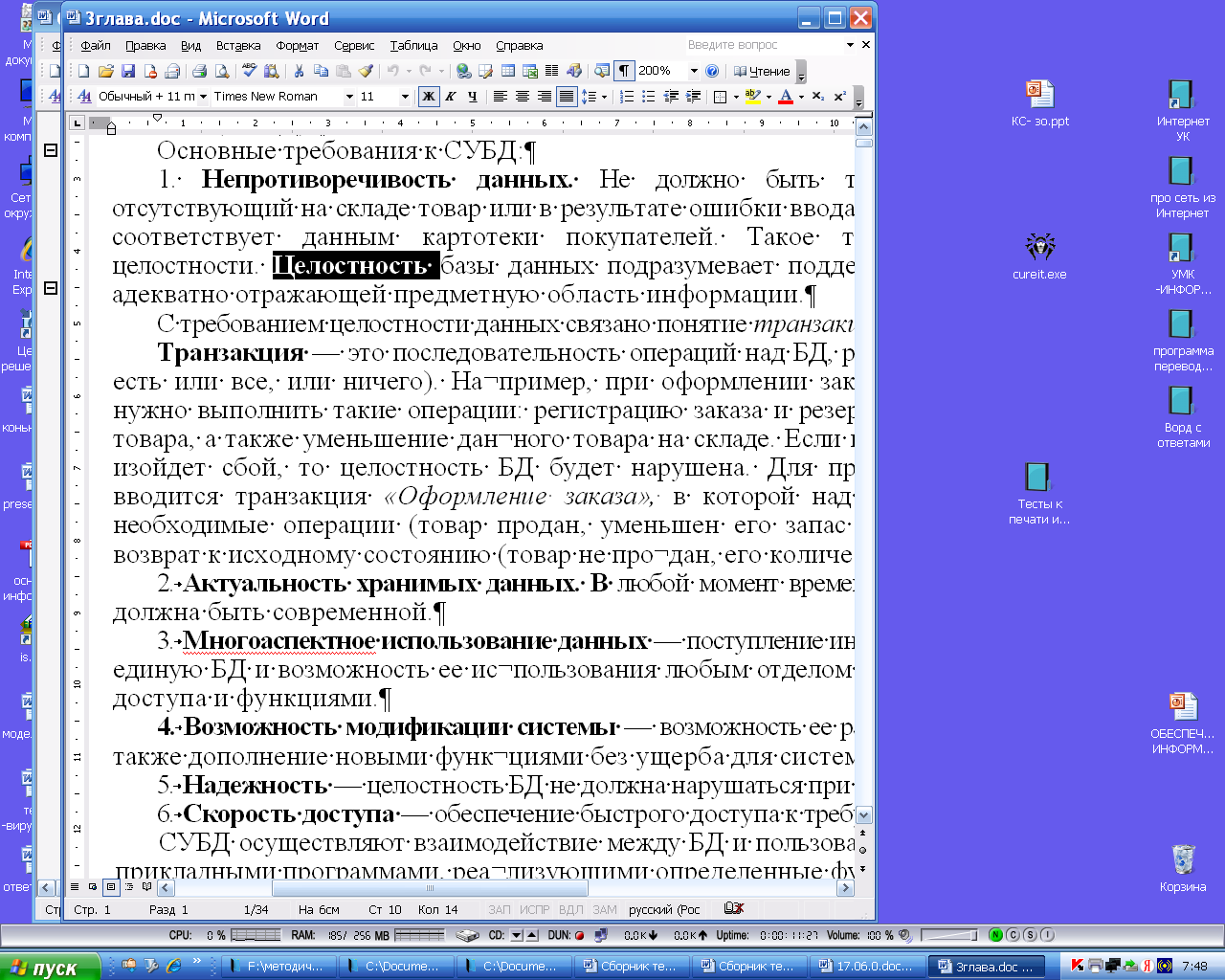This screenshot has width=1225, height=980.
Task: Justify the paragraph text
Action: tap(567, 97)
